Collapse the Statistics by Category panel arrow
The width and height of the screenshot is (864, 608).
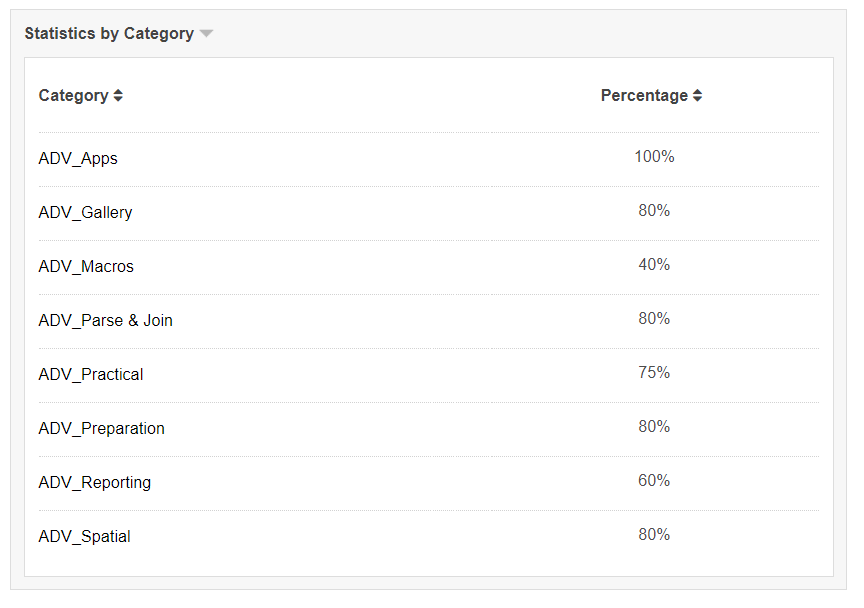(x=206, y=34)
